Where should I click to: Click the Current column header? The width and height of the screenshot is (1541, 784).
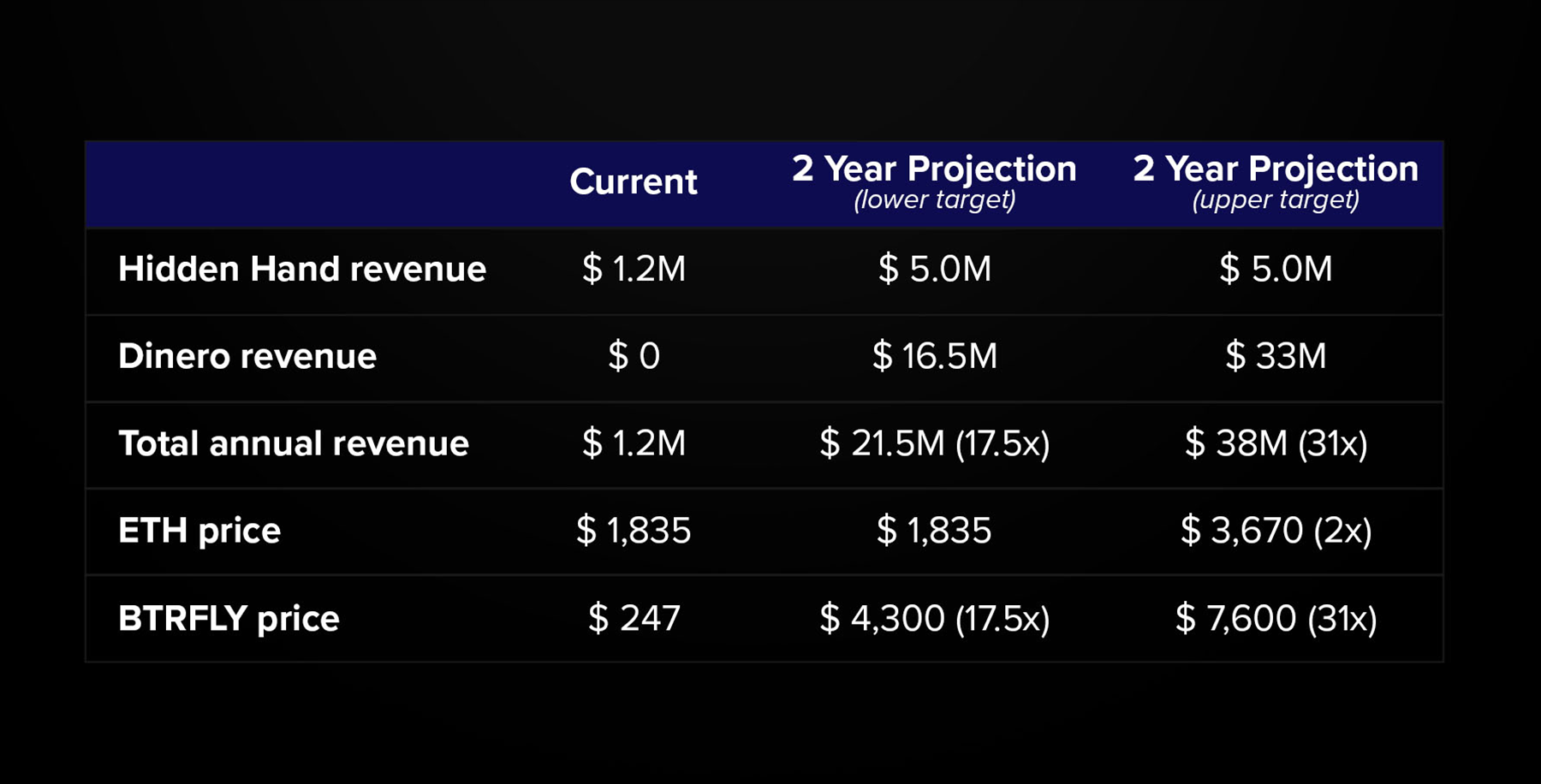pyautogui.click(x=633, y=182)
